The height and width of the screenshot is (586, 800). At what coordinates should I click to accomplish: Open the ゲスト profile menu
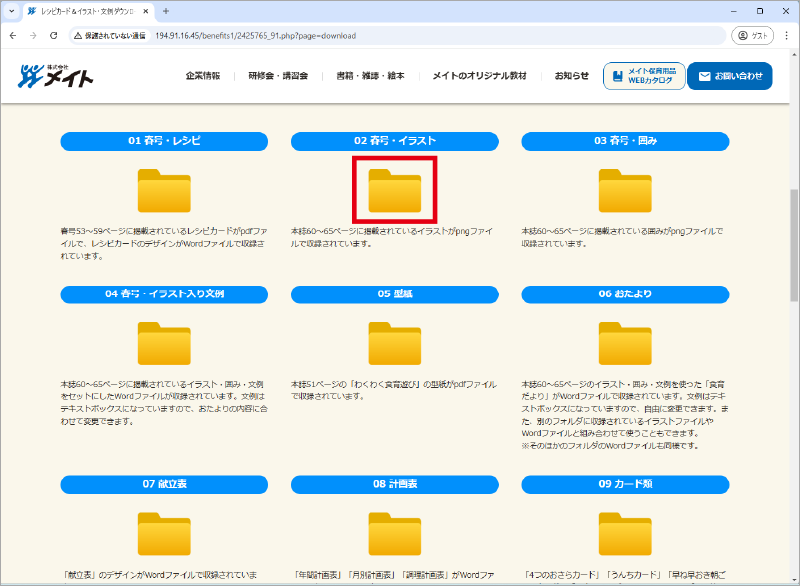[x=754, y=35]
